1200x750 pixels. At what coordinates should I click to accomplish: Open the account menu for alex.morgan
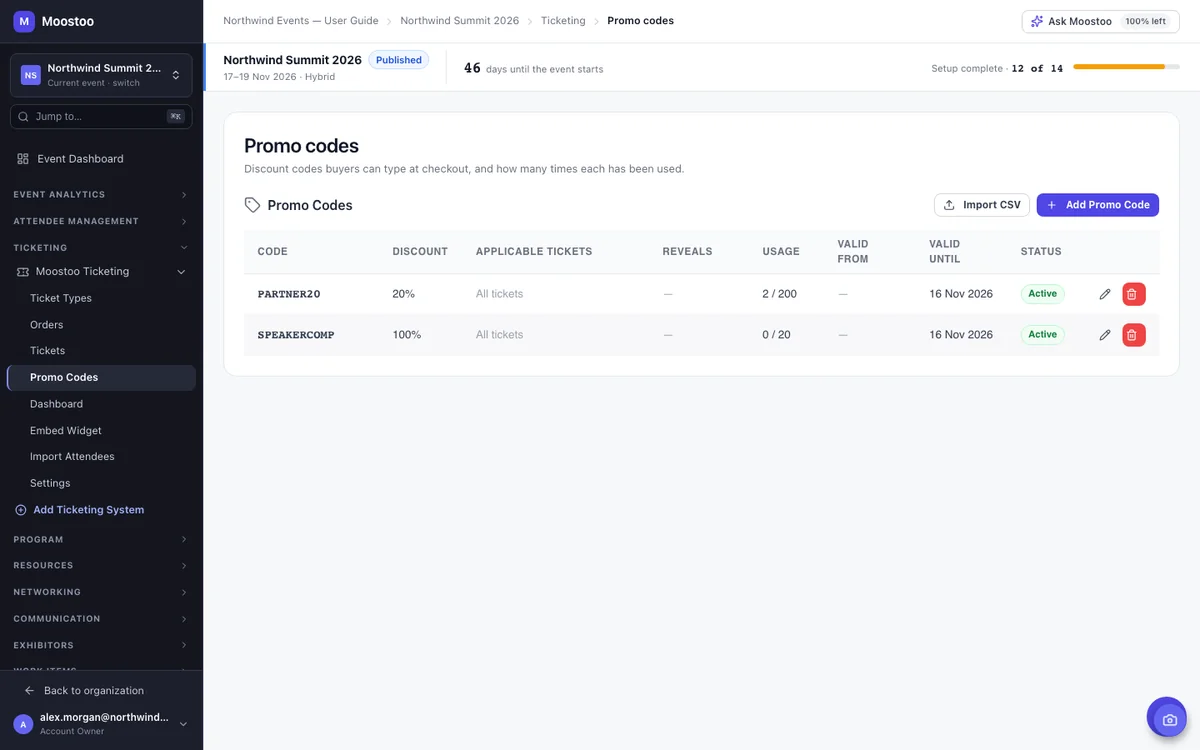[101, 724]
